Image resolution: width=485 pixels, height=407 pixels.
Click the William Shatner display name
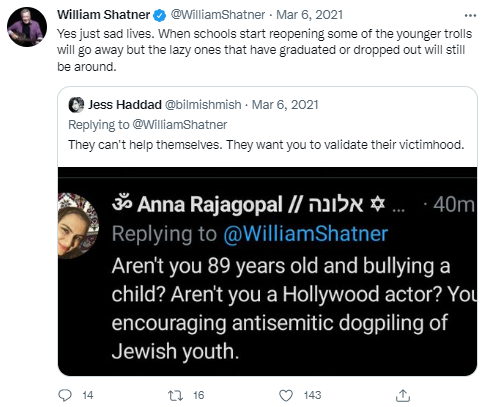click(x=104, y=15)
